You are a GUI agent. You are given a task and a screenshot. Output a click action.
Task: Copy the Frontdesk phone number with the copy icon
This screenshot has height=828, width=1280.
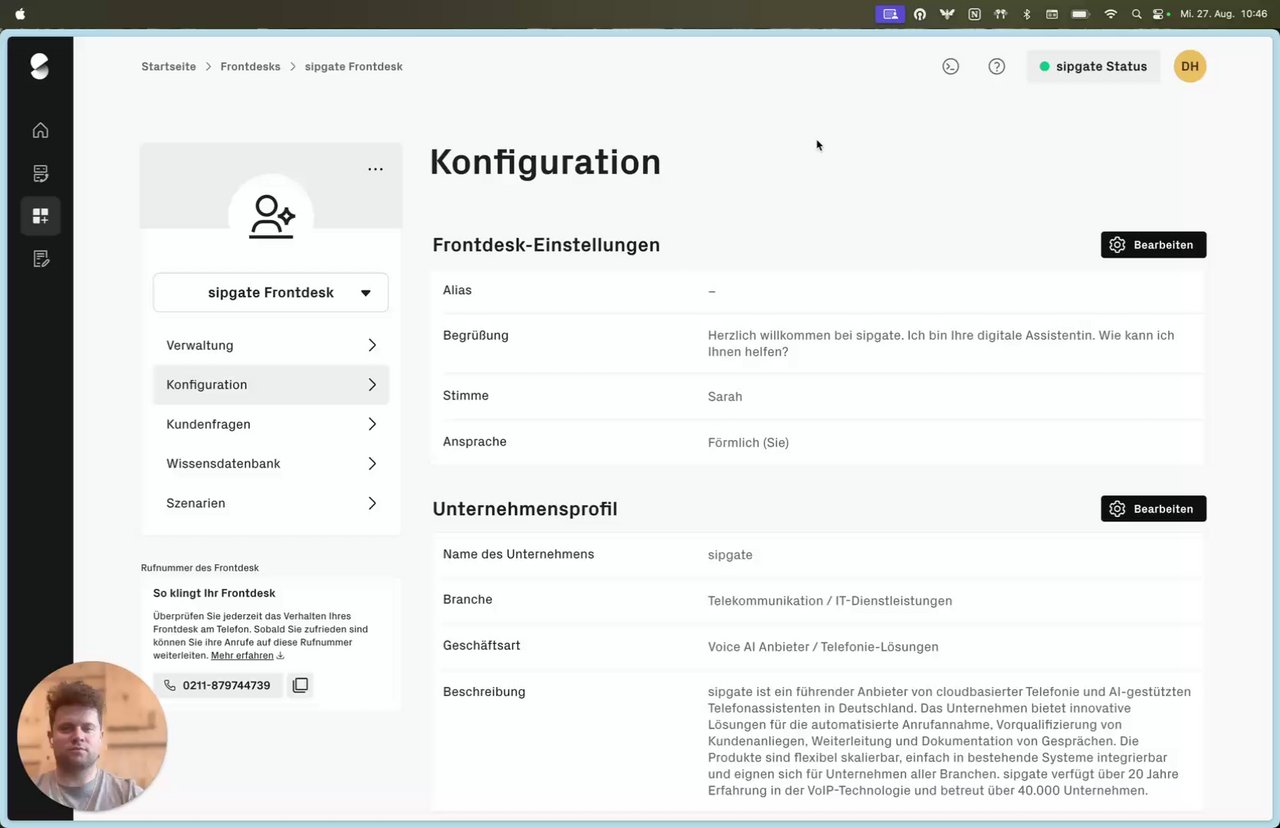click(x=300, y=685)
